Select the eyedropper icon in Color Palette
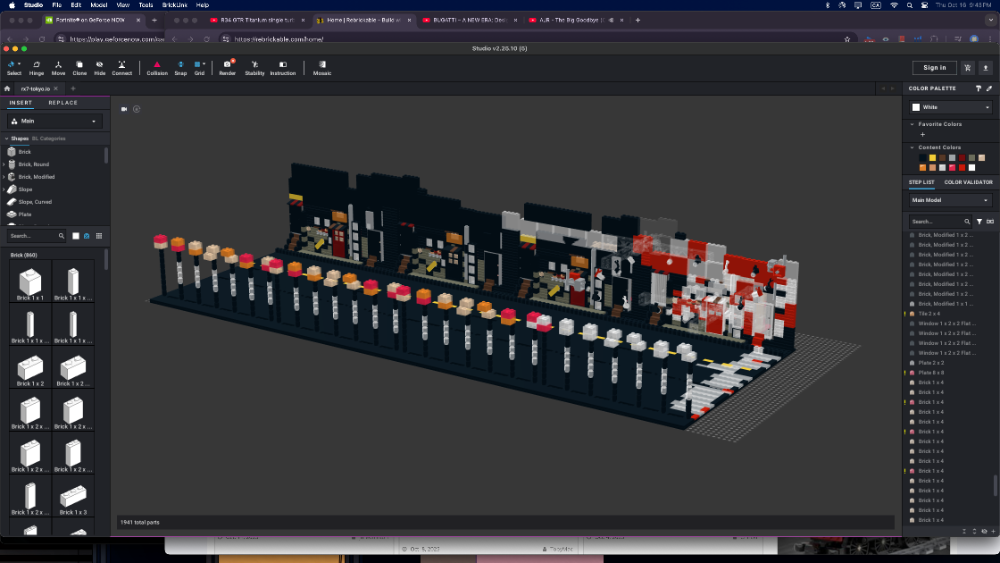1000x563 pixels. pos(989,89)
